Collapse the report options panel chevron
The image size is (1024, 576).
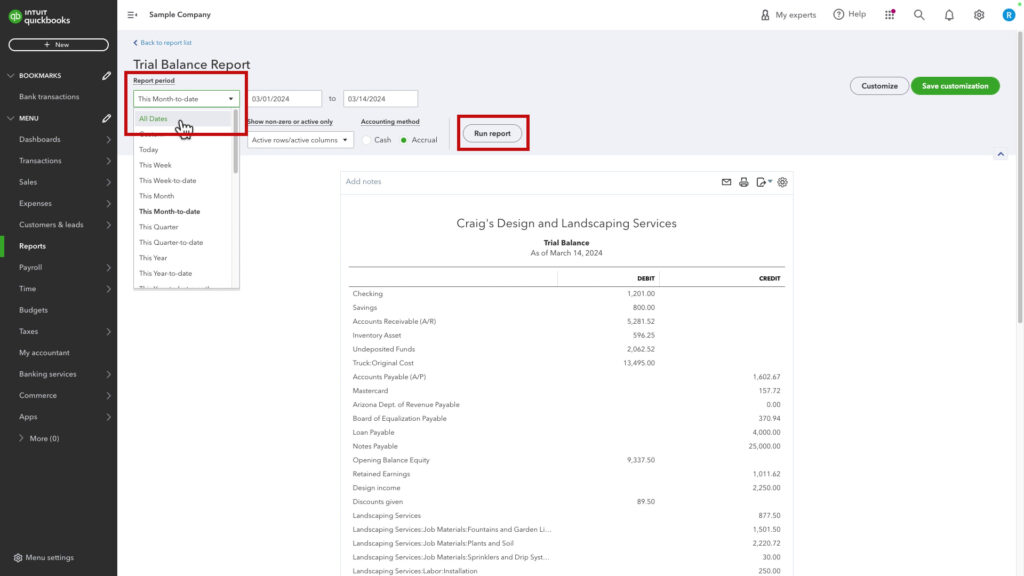click(x=1000, y=153)
